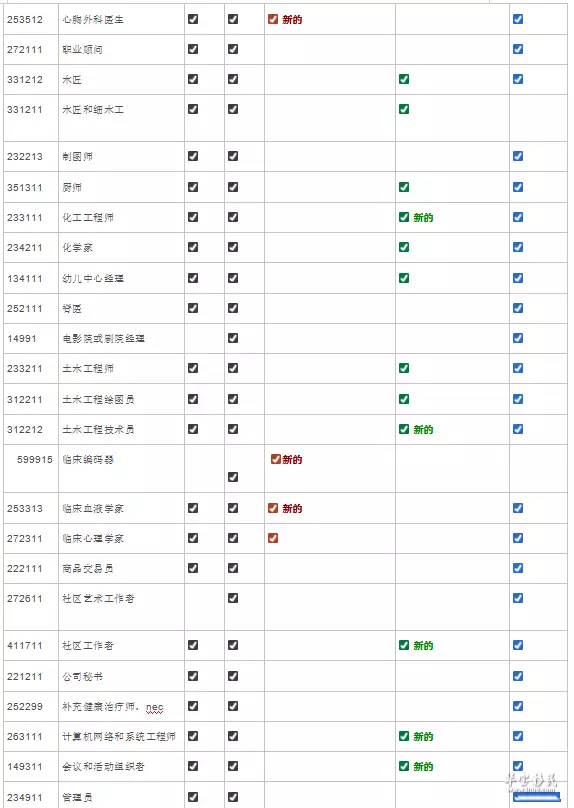
Task: Click the 补充健康治疗师 nec occupation text
Action: coord(113,707)
